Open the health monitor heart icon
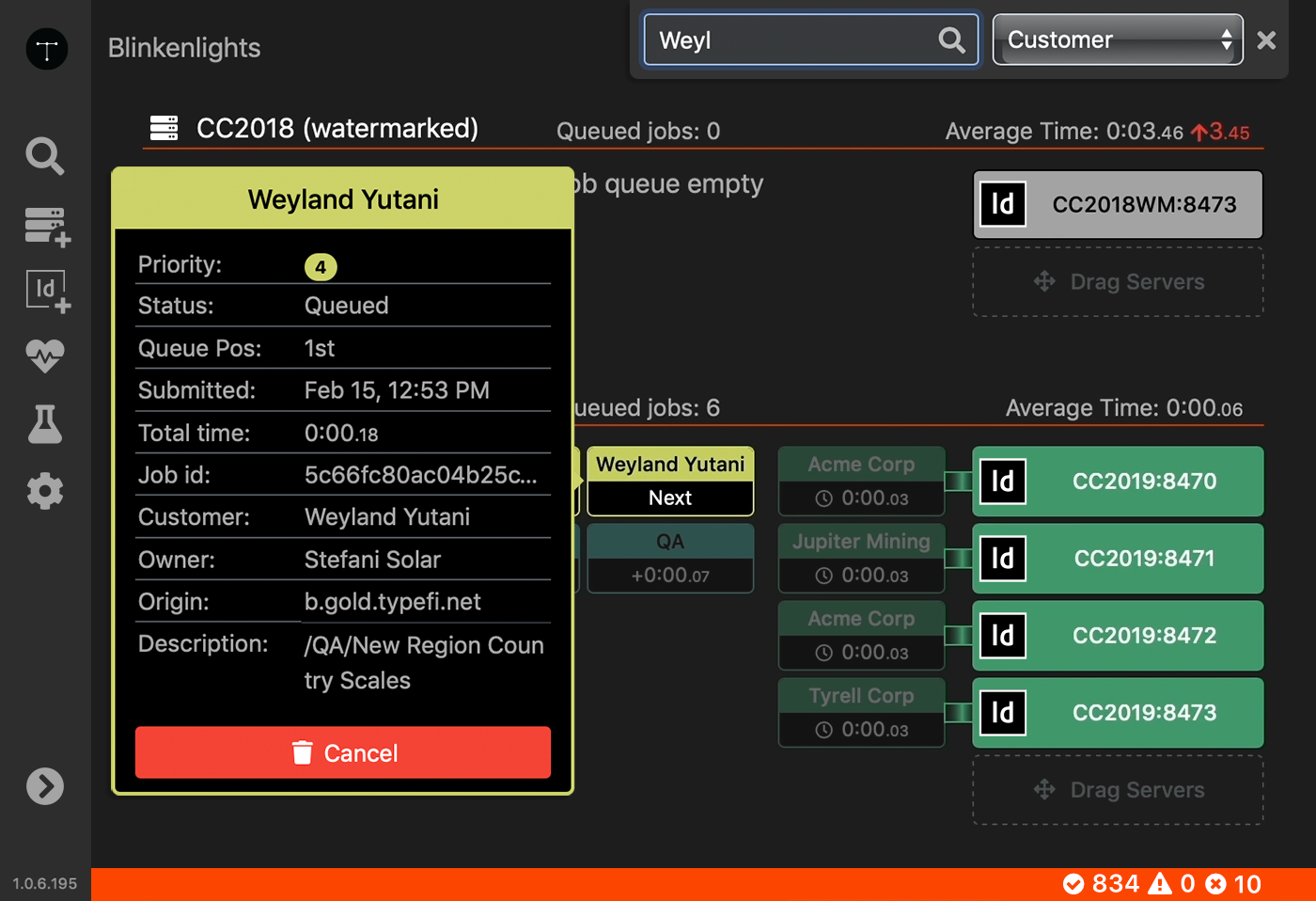Screen dimensions: 1316x901 [x=45, y=356]
